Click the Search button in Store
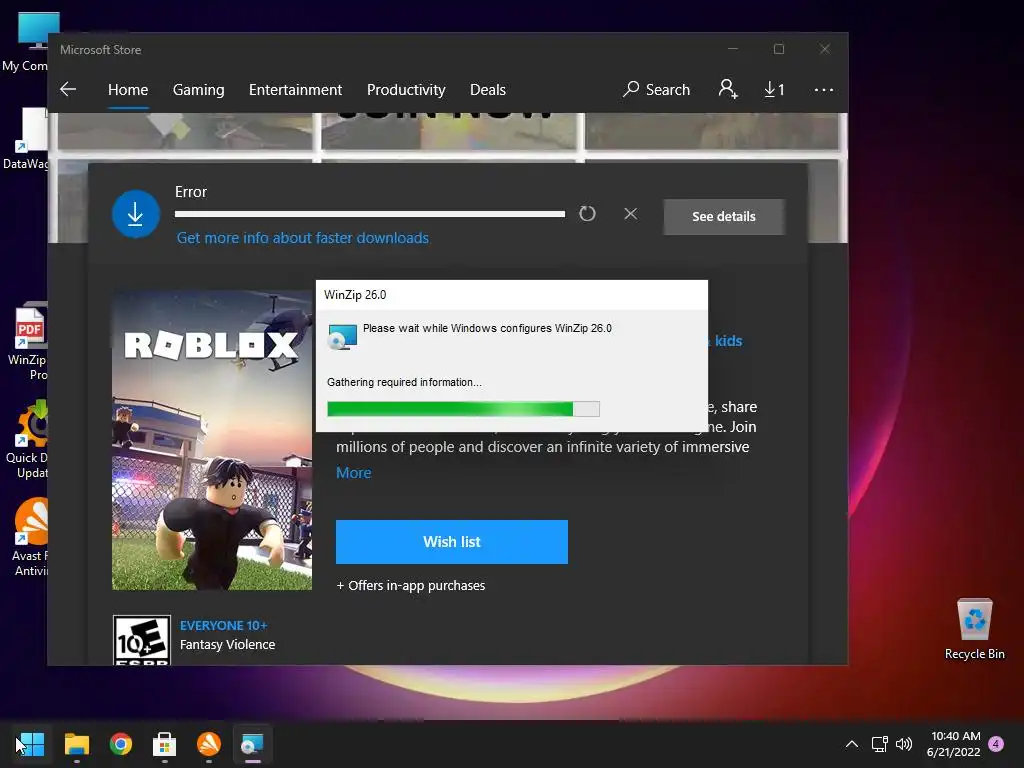The height and width of the screenshot is (768, 1024). pyautogui.click(x=656, y=89)
